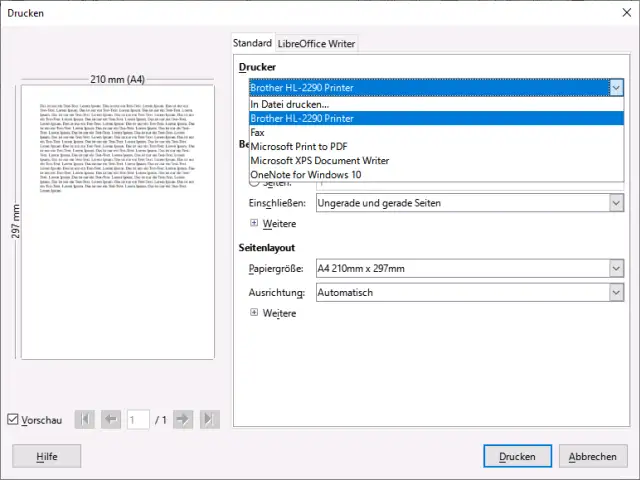Go to previous preview page
Screen dimensions: 640x480
pos(111,420)
